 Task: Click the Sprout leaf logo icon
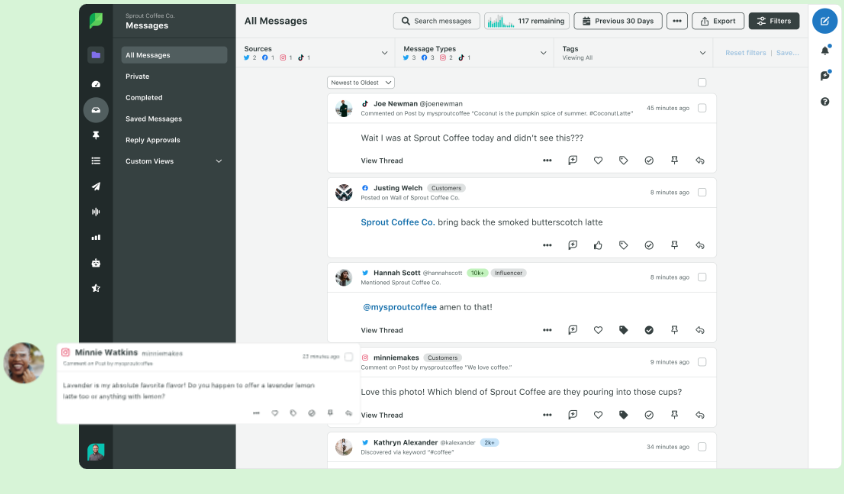(x=96, y=20)
